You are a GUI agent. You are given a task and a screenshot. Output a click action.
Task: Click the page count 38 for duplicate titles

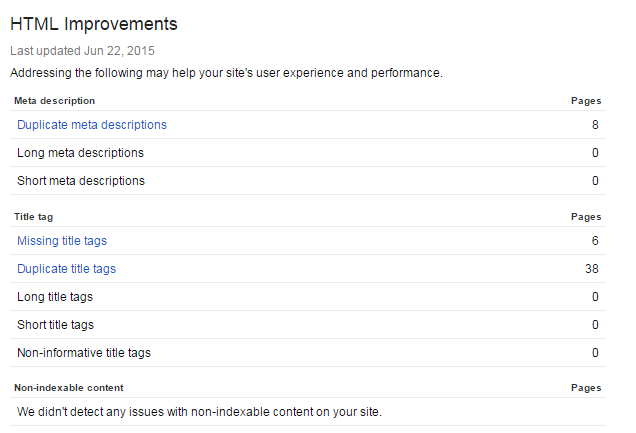tap(592, 268)
